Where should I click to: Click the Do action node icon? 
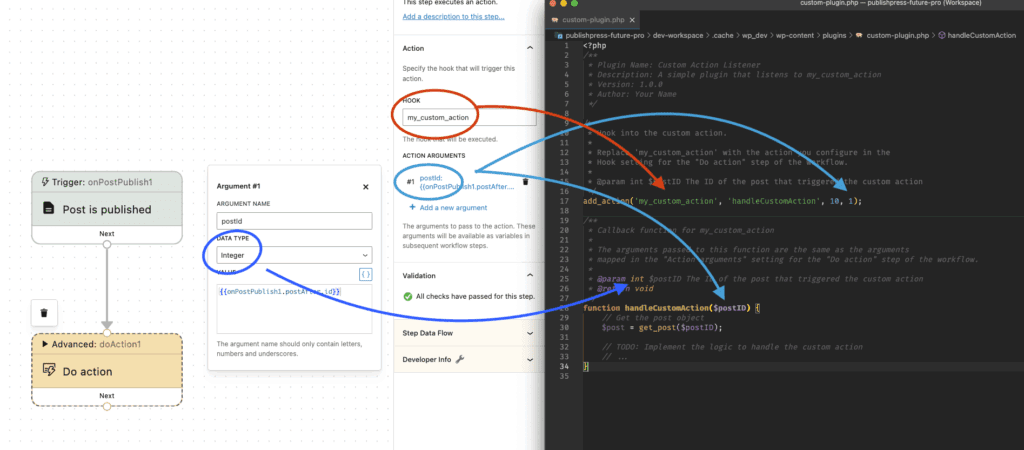(48, 371)
